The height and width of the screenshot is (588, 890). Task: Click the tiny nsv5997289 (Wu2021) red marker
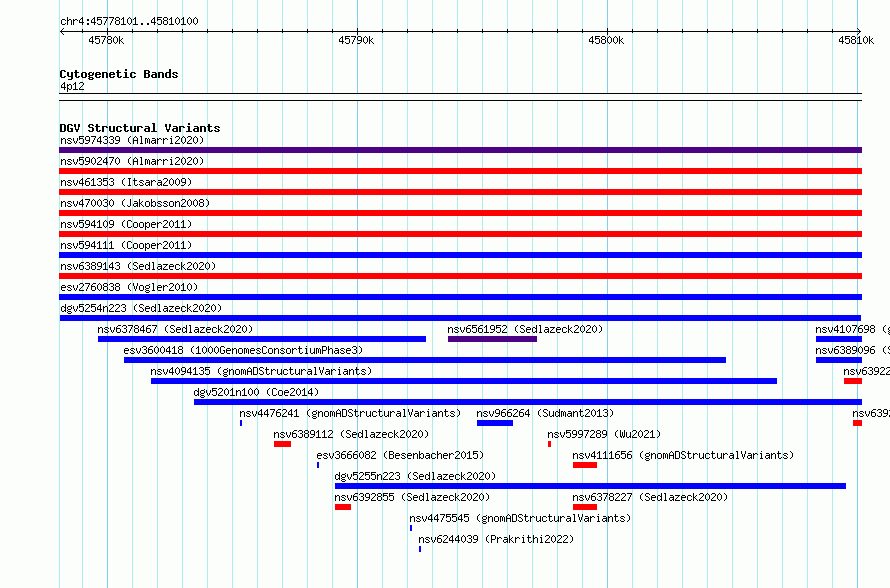(549, 444)
